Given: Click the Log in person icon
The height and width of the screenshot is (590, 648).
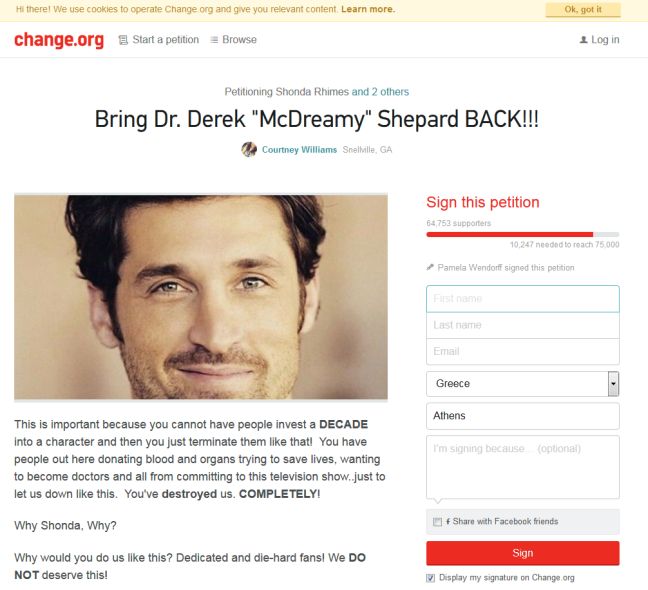Looking at the screenshot, I should click(x=584, y=40).
